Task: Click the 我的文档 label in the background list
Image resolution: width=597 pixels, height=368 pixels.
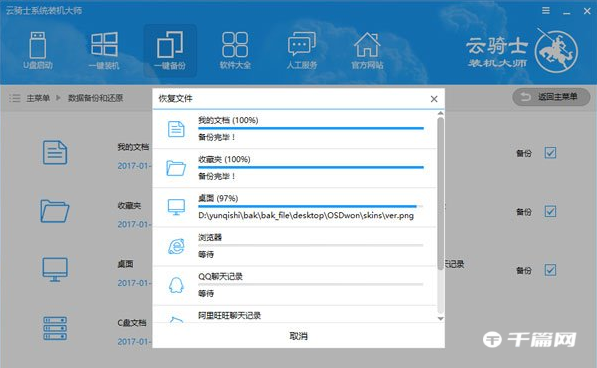Action: (133, 147)
